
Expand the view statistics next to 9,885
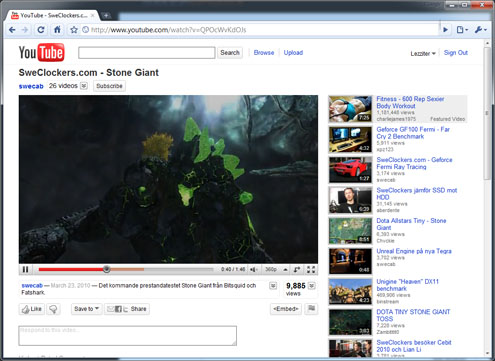pos(312,286)
